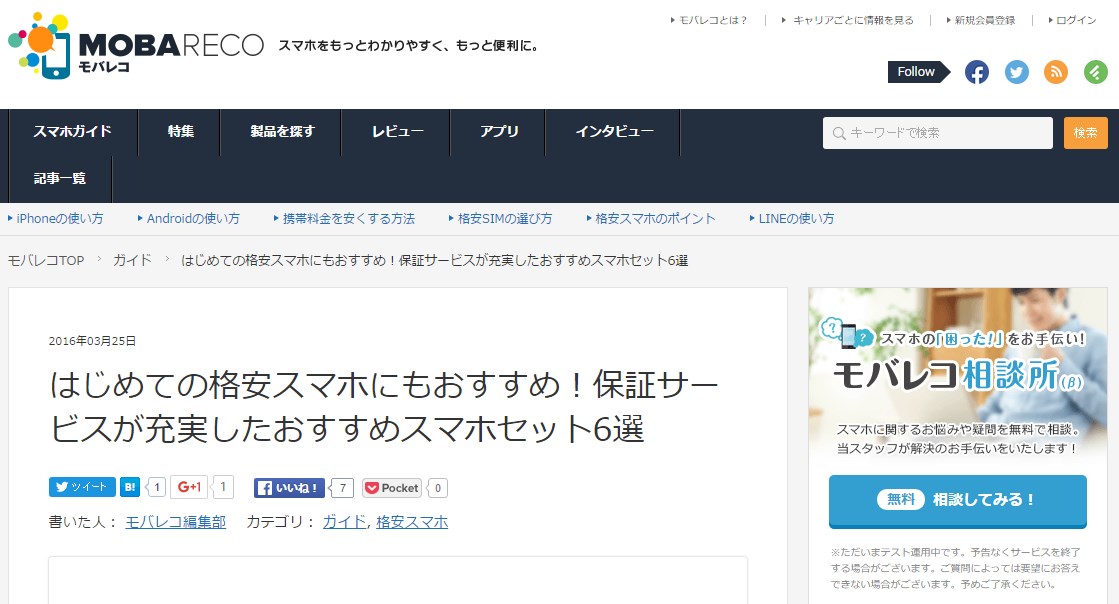This screenshot has width=1119, height=604.
Task: Focus the キーワードで検索 search field
Action: tap(937, 133)
